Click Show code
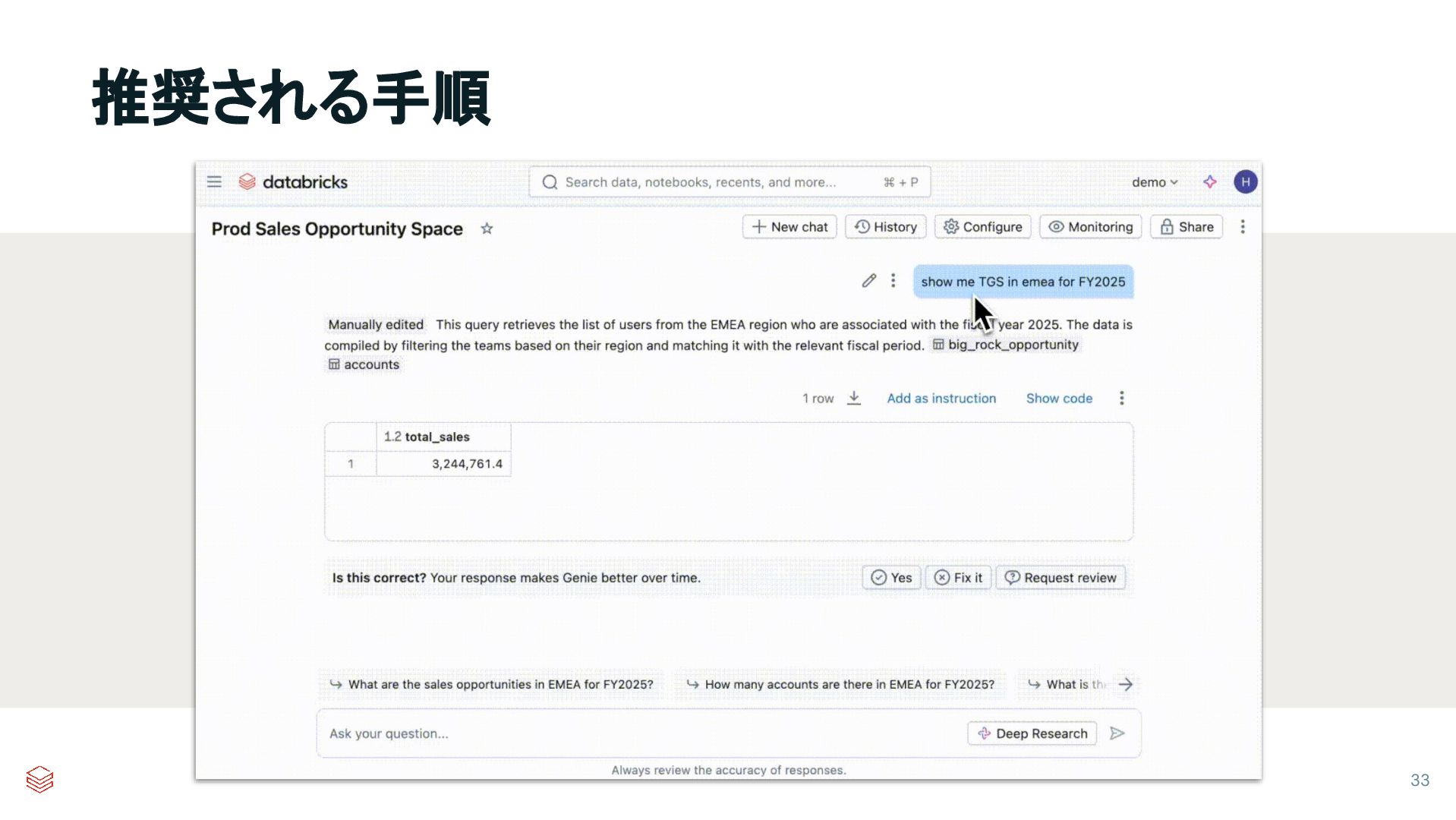The image size is (1456, 820). tap(1059, 399)
